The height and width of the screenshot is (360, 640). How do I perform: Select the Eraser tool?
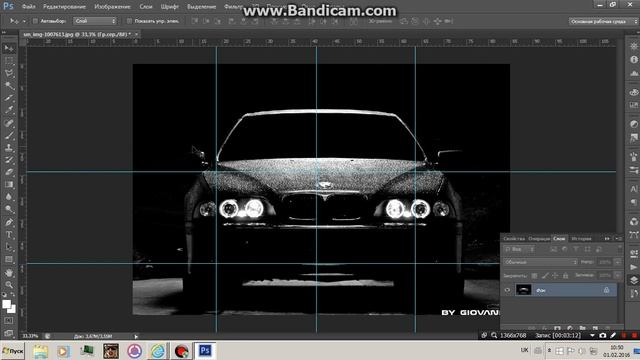pyautogui.click(x=9, y=172)
